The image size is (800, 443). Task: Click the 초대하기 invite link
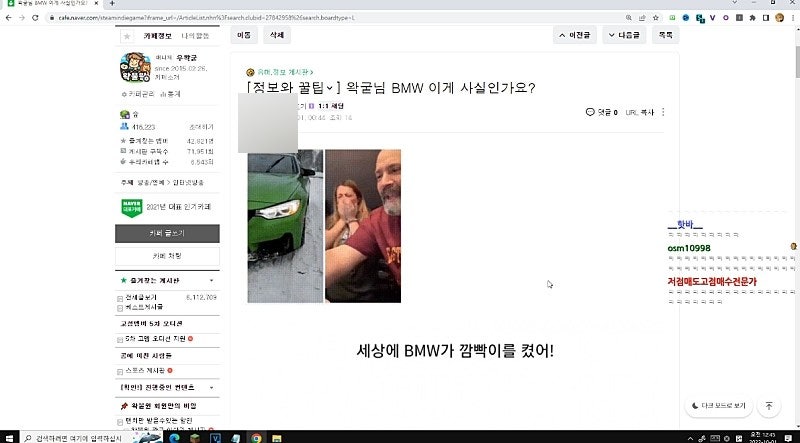(202, 127)
